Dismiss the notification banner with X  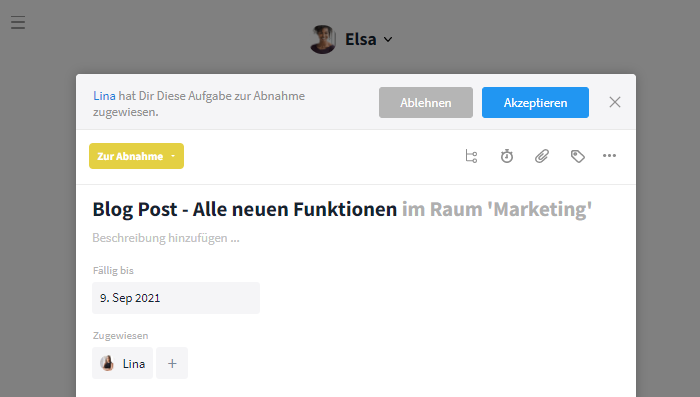(x=615, y=102)
